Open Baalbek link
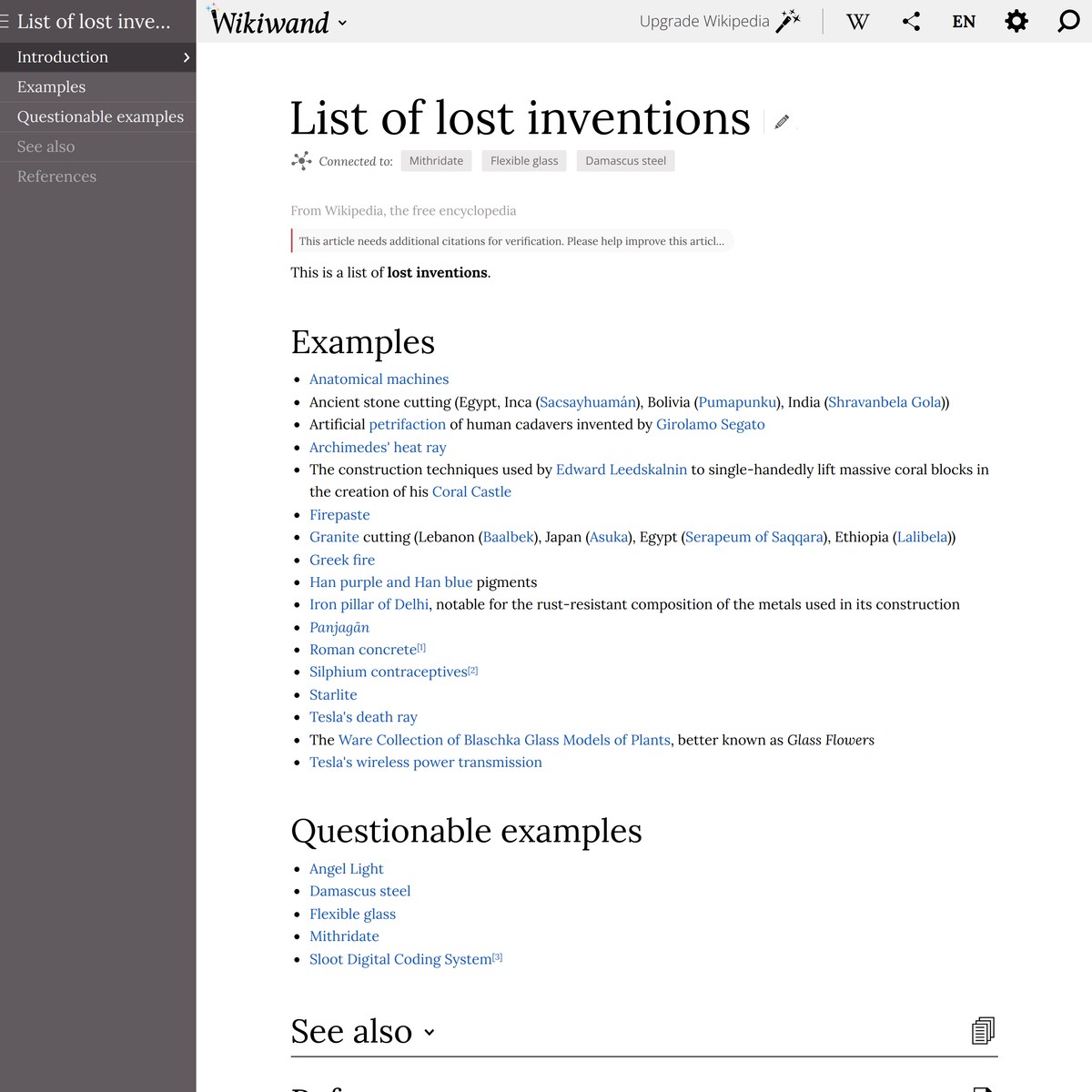Screen dimensions: 1092x1092 [x=508, y=538]
